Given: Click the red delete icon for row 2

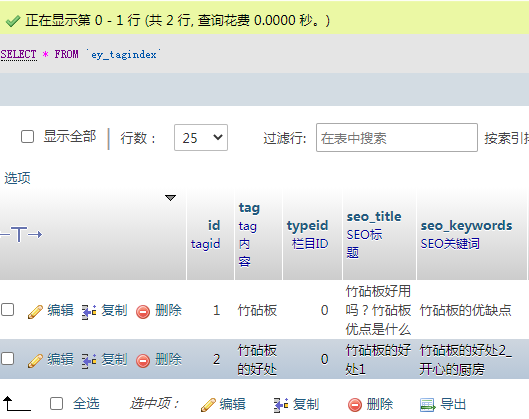Looking at the screenshot, I should click(x=143, y=360).
